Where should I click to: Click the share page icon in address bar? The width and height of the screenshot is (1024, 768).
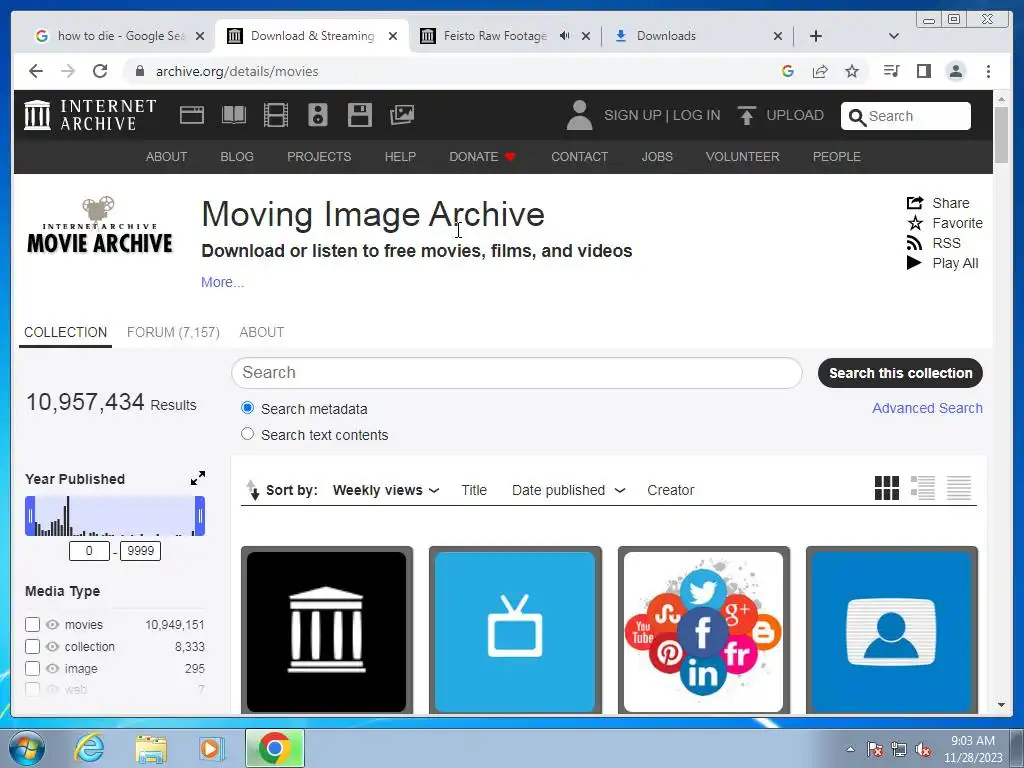pos(820,71)
